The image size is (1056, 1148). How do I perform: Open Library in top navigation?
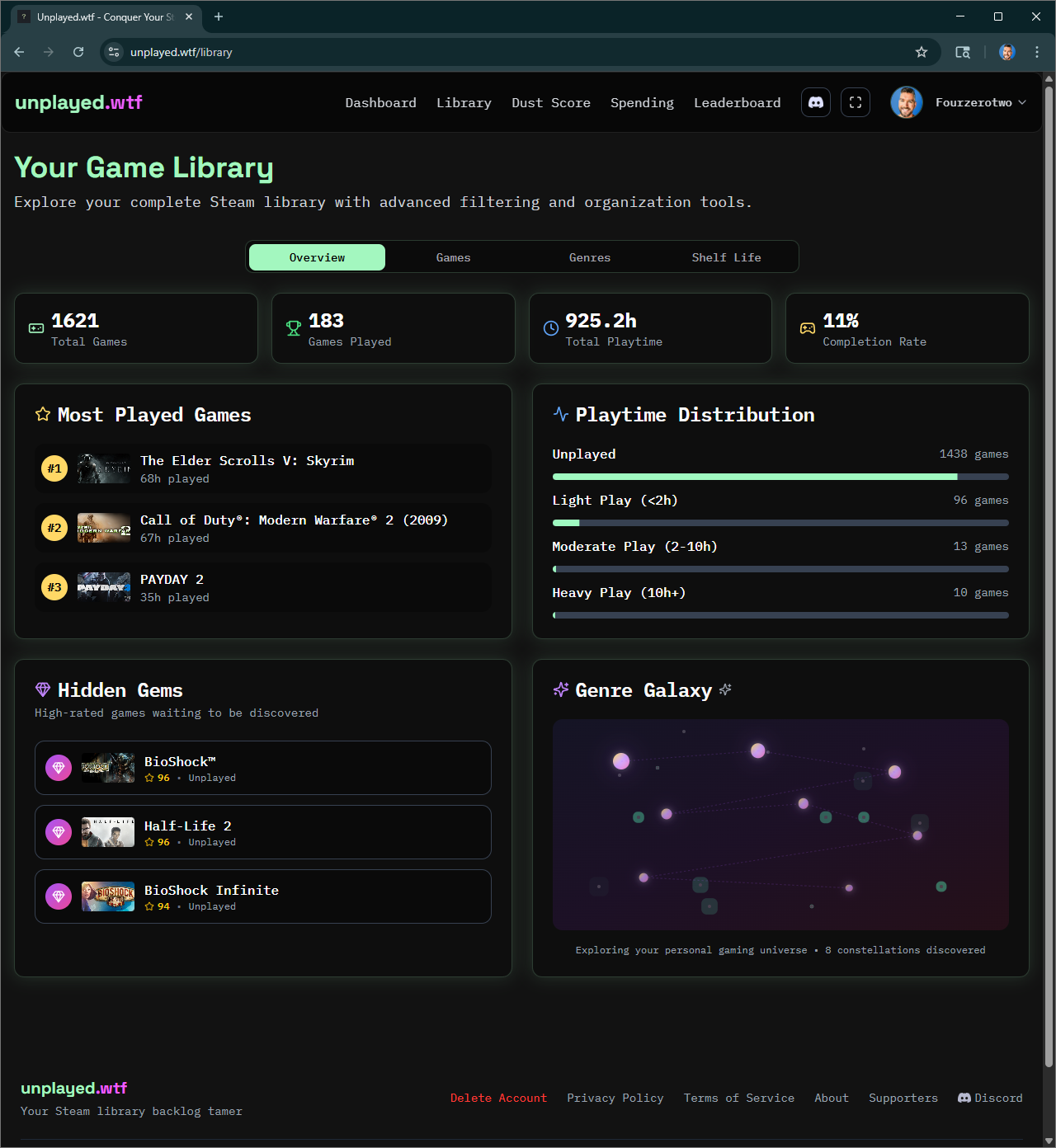pyautogui.click(x=464, y=102)
